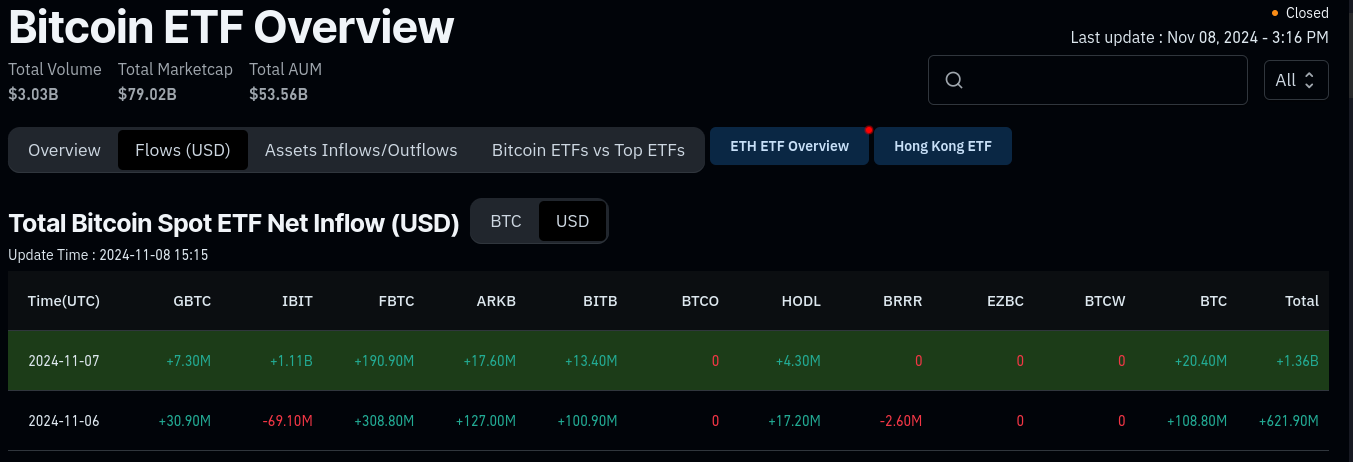
Task: Click the orange Closed status dot
Action: coord(1274,13)
